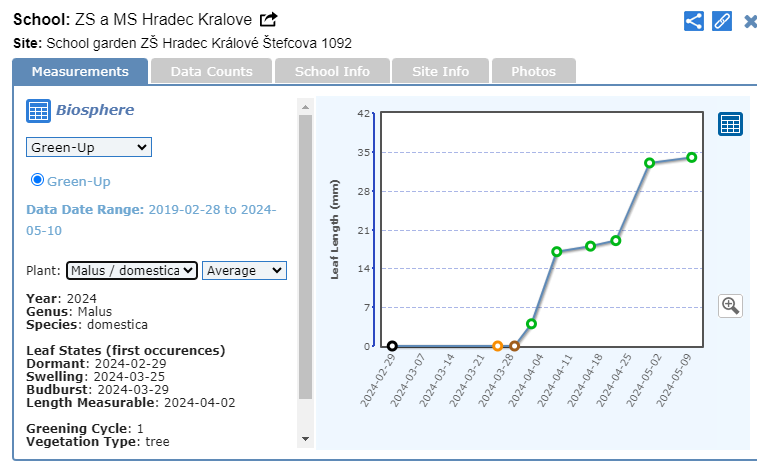The height and width of the screenshot is (465, 757).
Task: Click the orange swelling data point marker
Action: (497, 346)
